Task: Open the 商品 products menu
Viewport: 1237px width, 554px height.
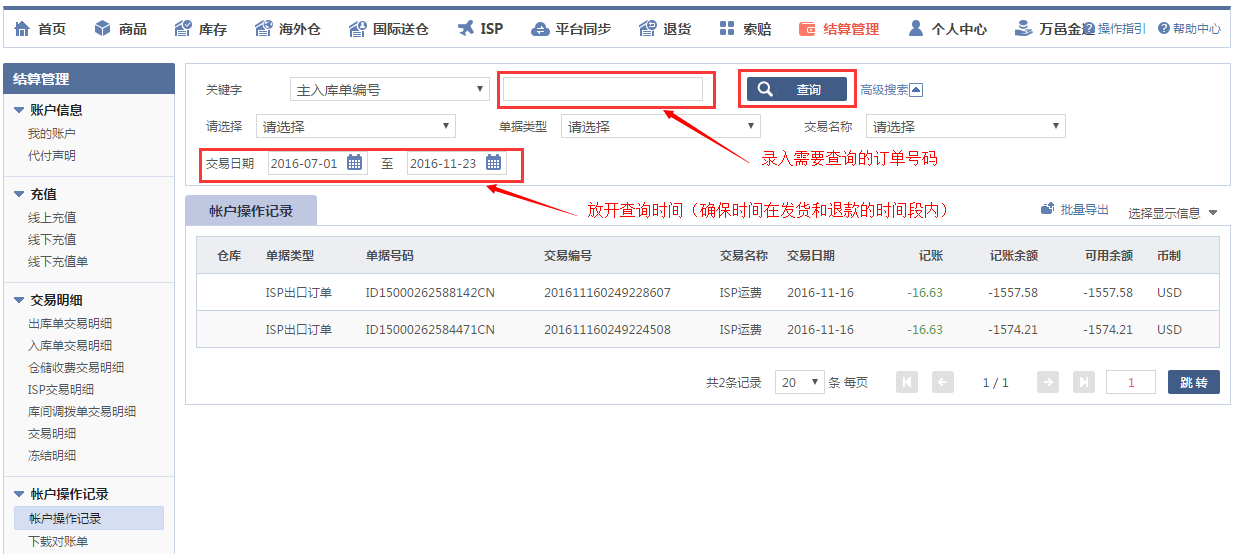Action: 121,29
